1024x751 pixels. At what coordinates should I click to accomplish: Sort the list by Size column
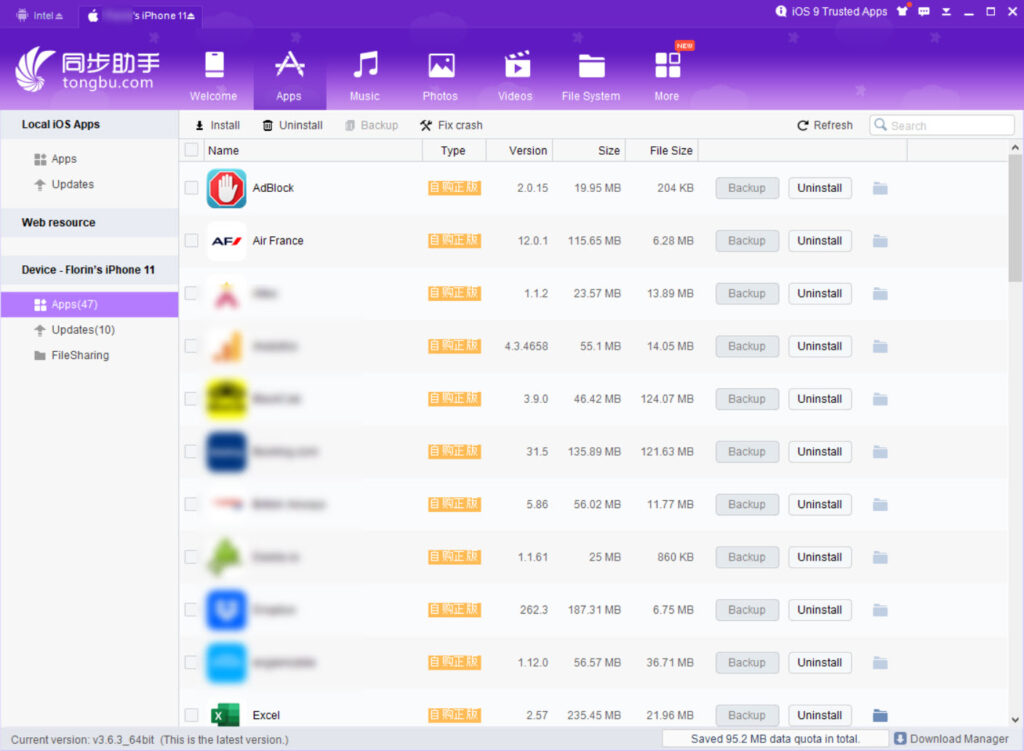[x=608, y=151]
